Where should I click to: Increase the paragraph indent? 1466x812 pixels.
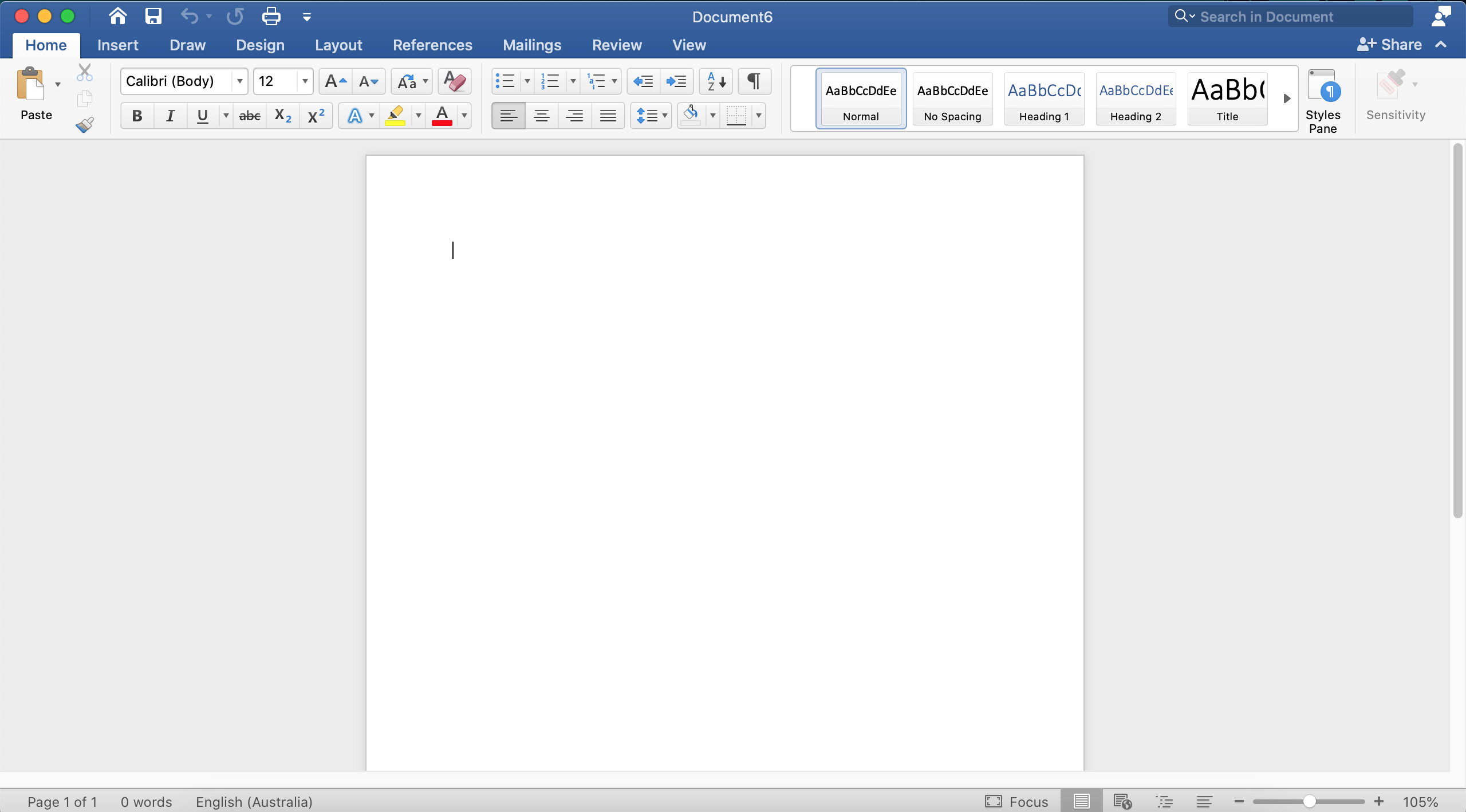676,81
